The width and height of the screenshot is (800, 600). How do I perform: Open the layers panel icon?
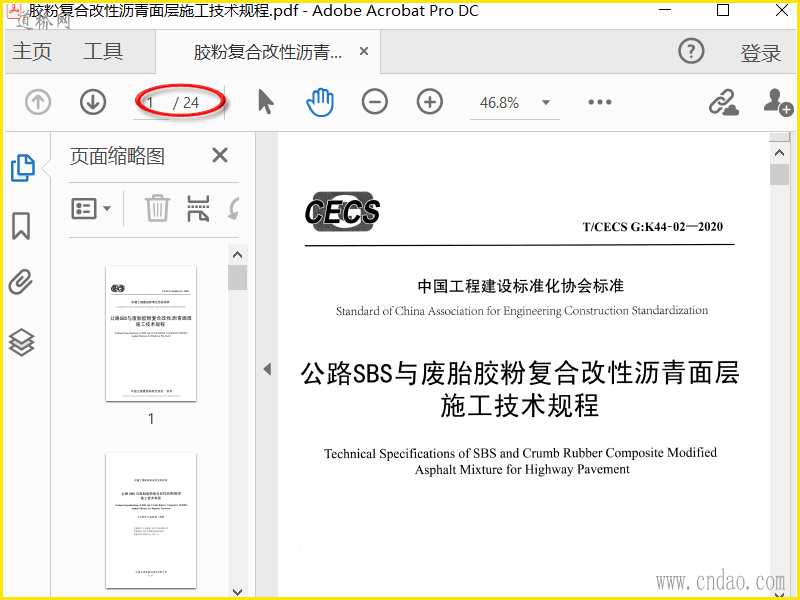pyautogui.click(x=21, y=342)
